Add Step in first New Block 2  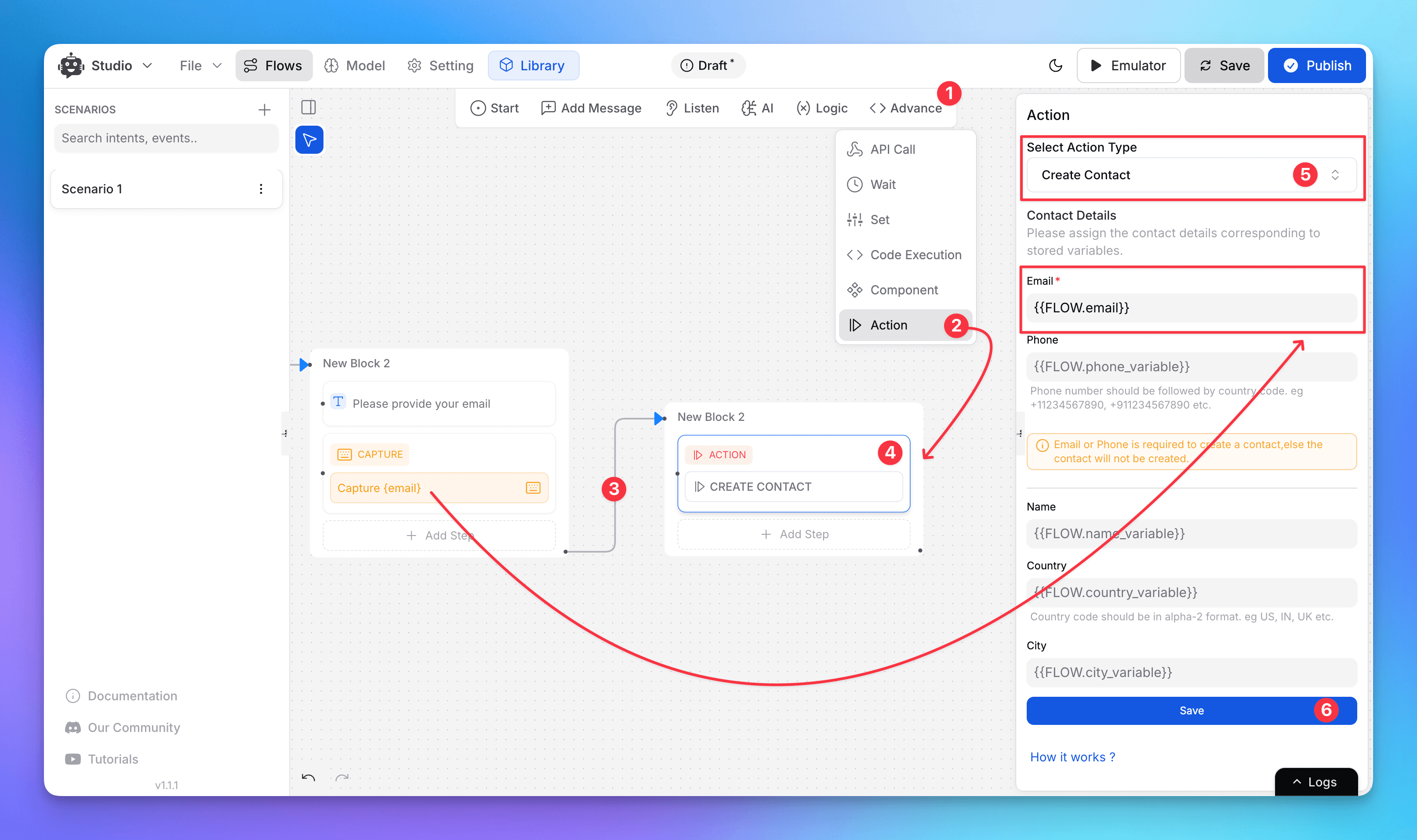[439, 536]
